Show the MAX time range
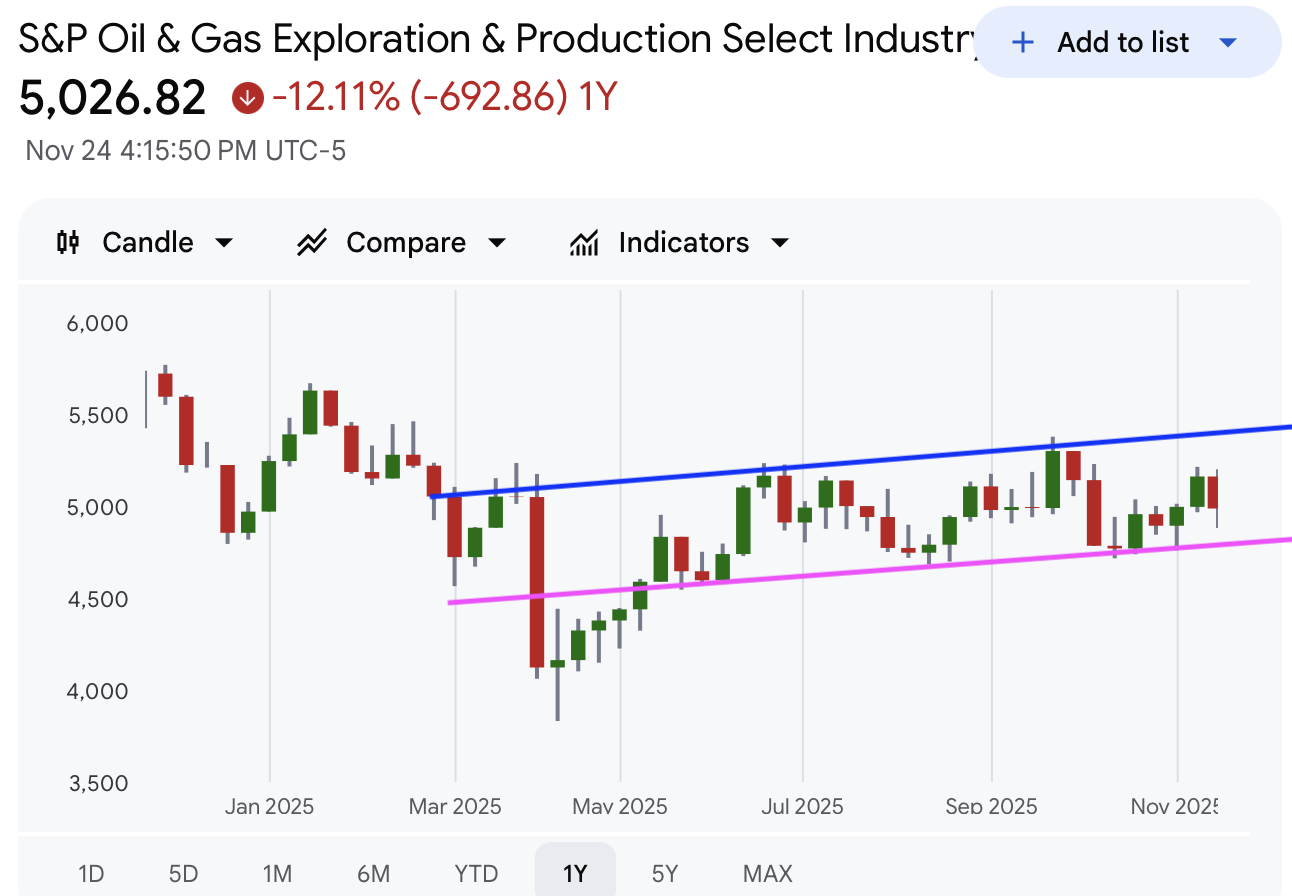The image size is (1292, 896). pyautogui.click(x=767, y=873)
